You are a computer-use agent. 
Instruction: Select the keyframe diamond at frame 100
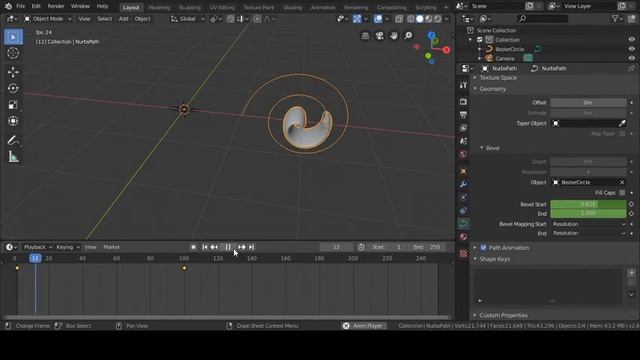(184, 268)
